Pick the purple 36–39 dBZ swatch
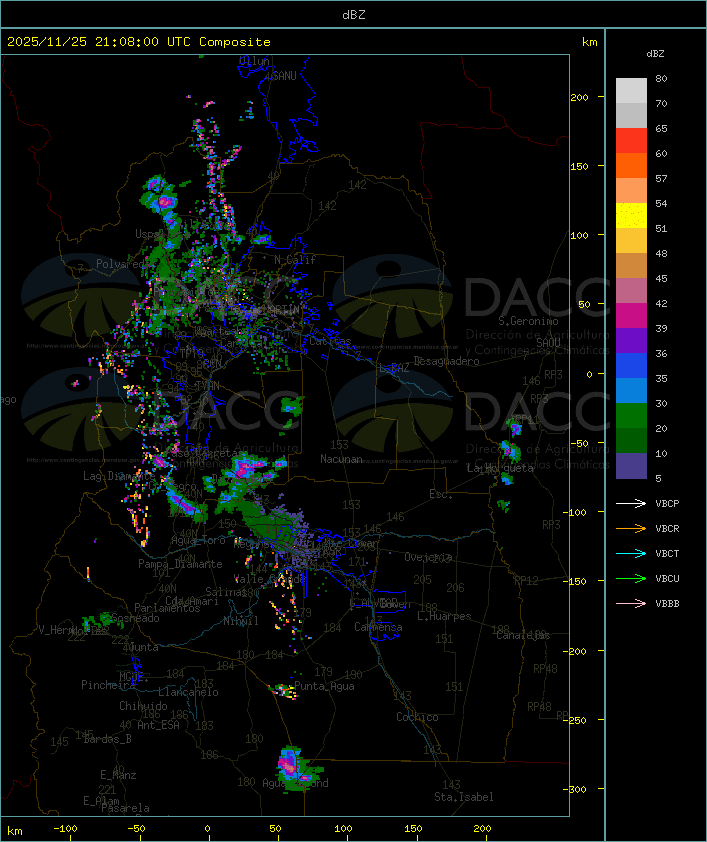707x842 pixels. tap(631, 340)
